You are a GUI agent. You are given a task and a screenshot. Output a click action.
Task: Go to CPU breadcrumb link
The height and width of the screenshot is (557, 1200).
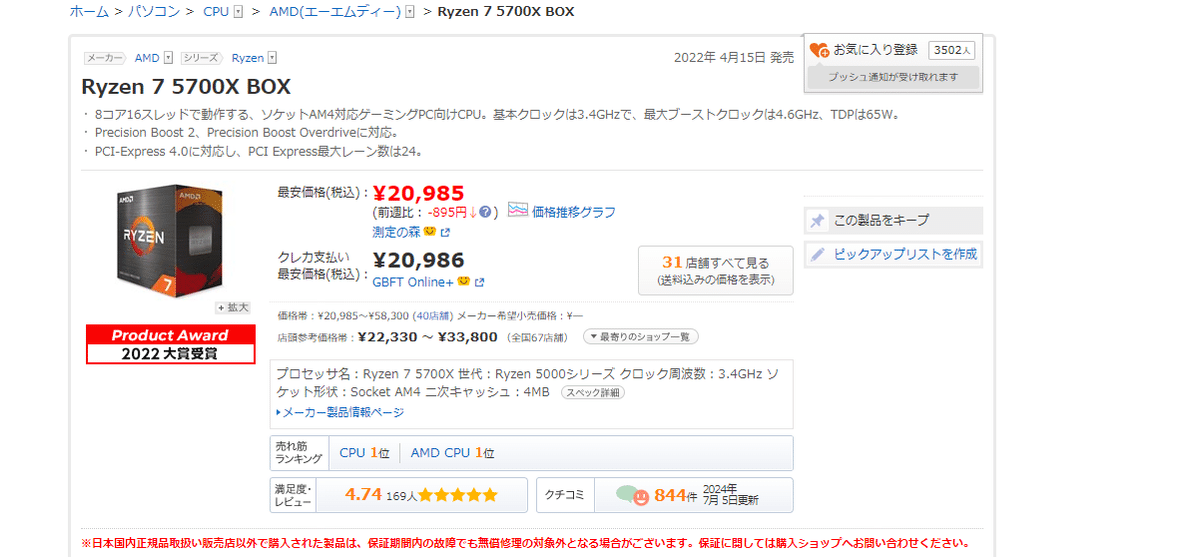[215, 11]
